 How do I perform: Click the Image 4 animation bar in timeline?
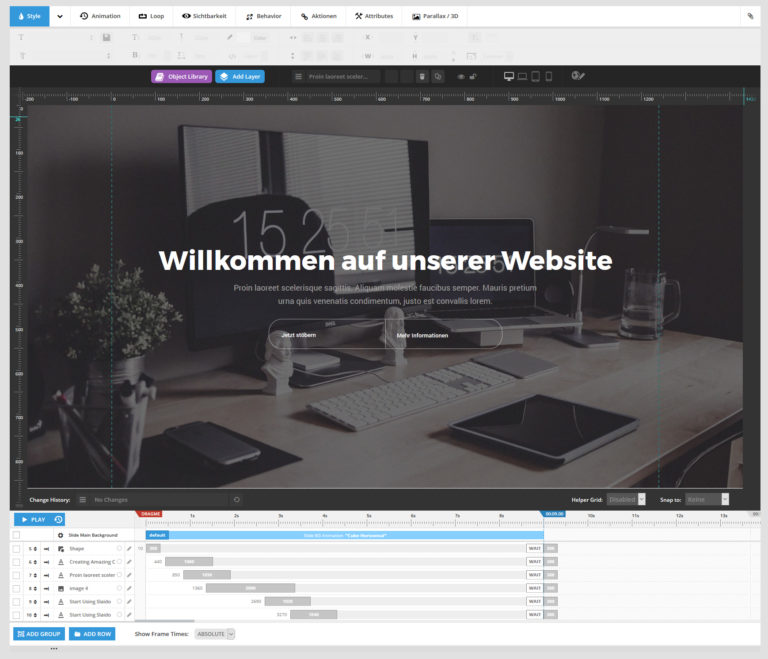coord(250,588)
